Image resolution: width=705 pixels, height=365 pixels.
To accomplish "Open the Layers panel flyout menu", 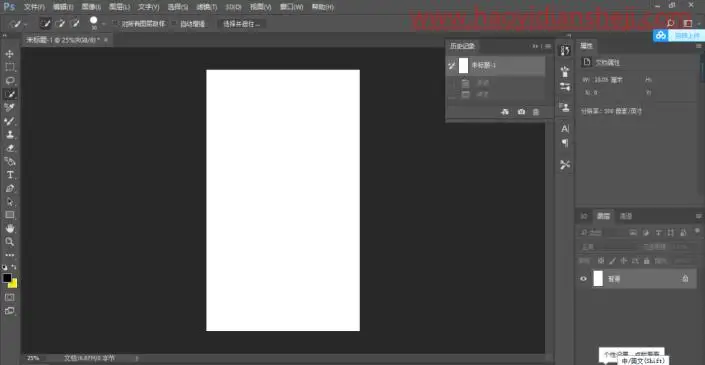I will pos(699,216).
